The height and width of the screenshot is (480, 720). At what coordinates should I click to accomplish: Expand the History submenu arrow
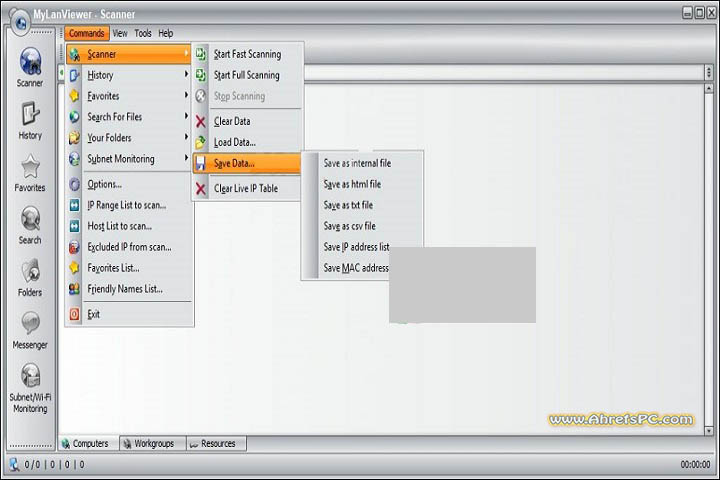point(186,74)
